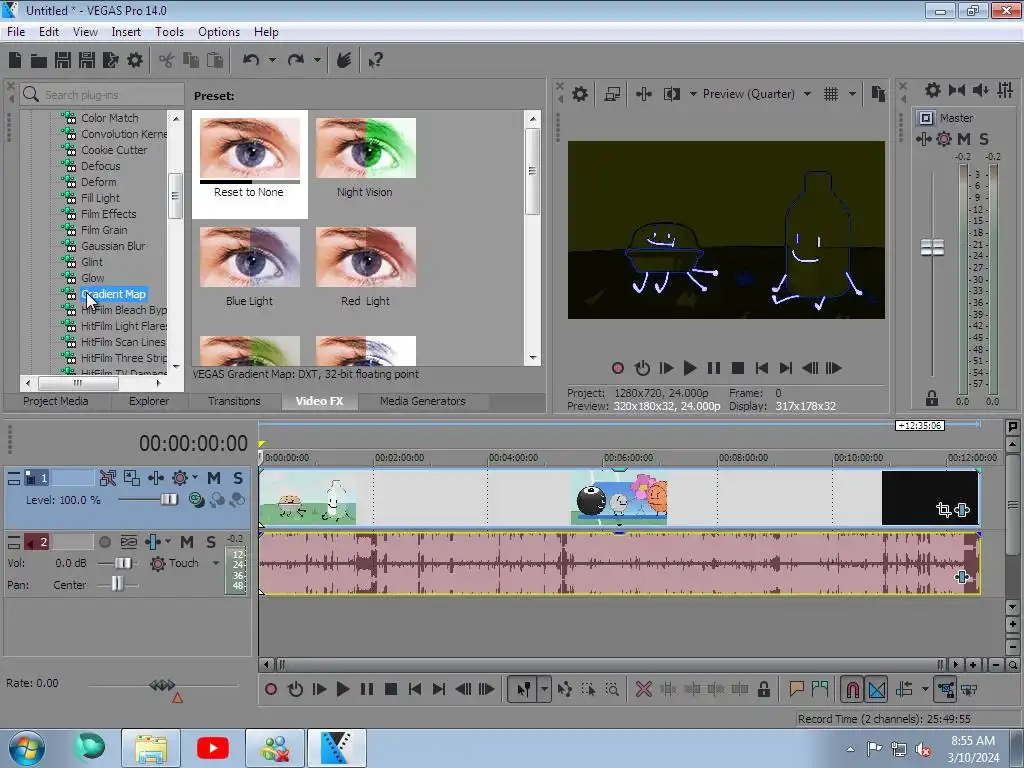This screenshot has height=768, width=1024.
Task: Open Overlays grid dropdown arrow
Action: click(852, 94)
